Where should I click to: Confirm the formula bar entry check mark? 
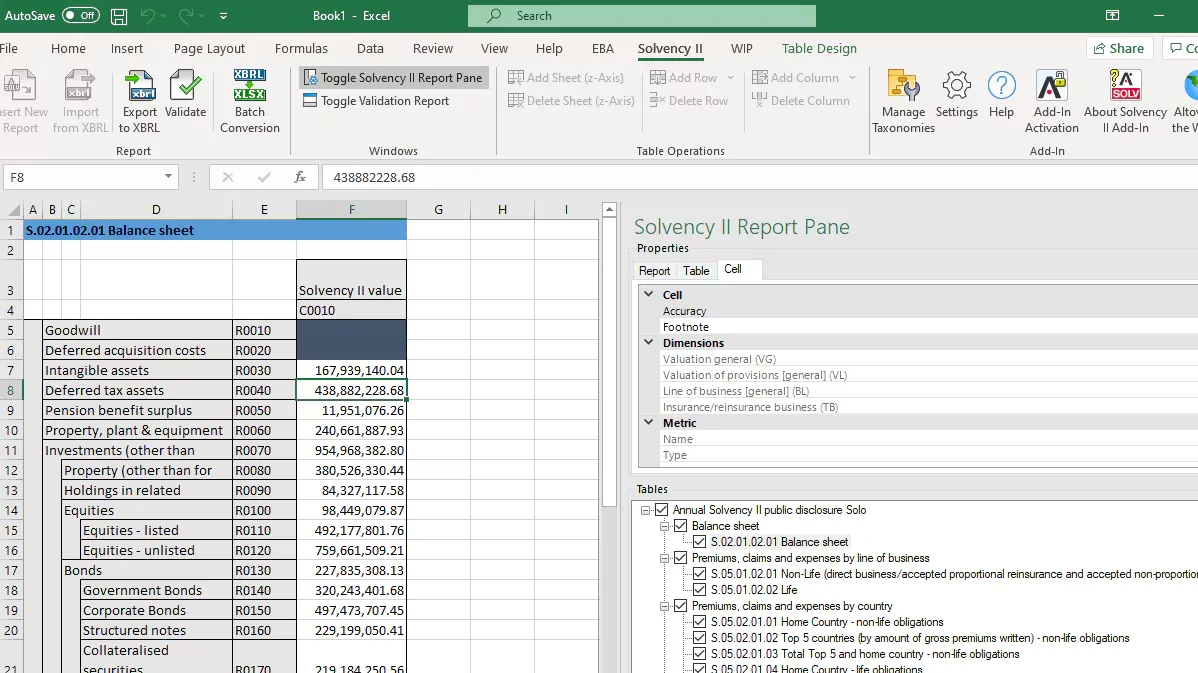(264, 177)
